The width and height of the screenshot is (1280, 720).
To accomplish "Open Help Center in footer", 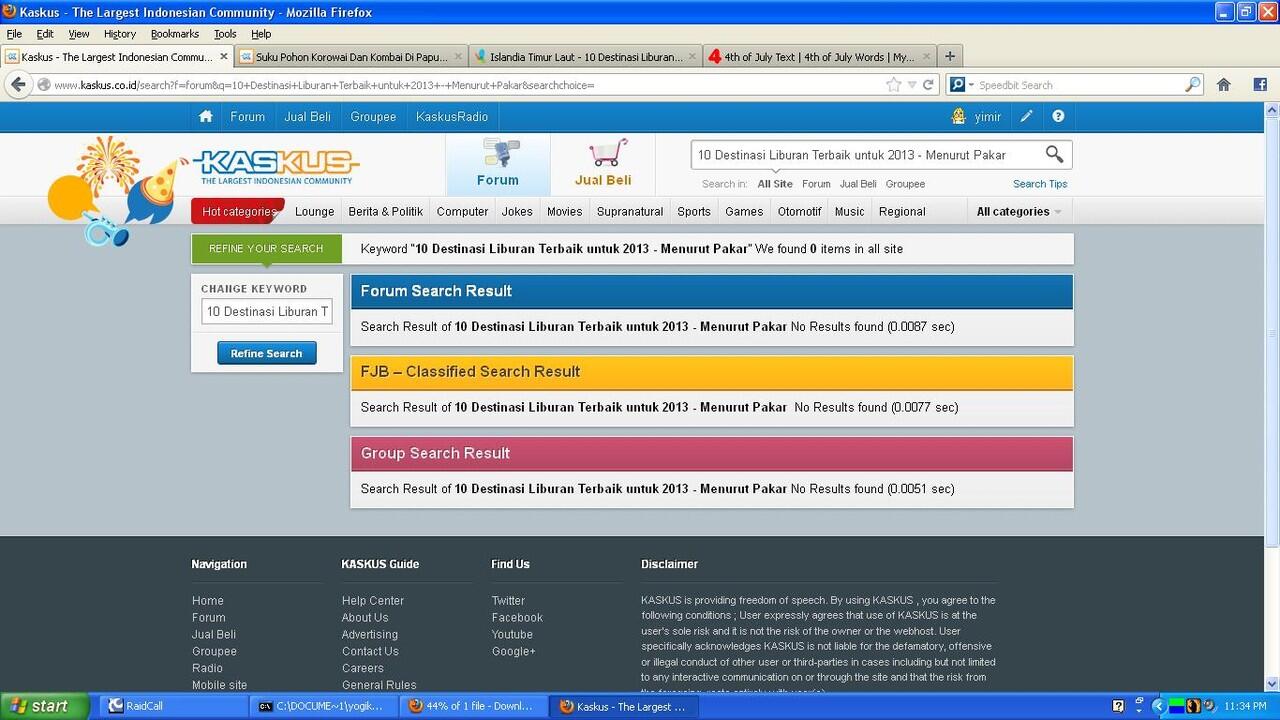I will point(373,601).
